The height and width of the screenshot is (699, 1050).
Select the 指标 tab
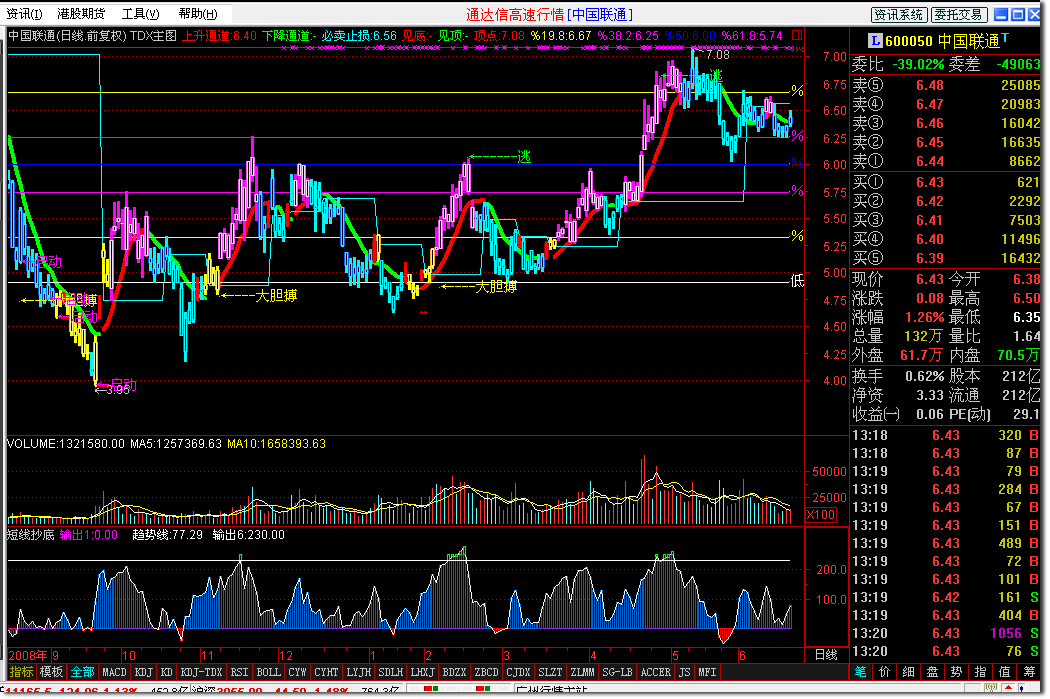(21, 672)
